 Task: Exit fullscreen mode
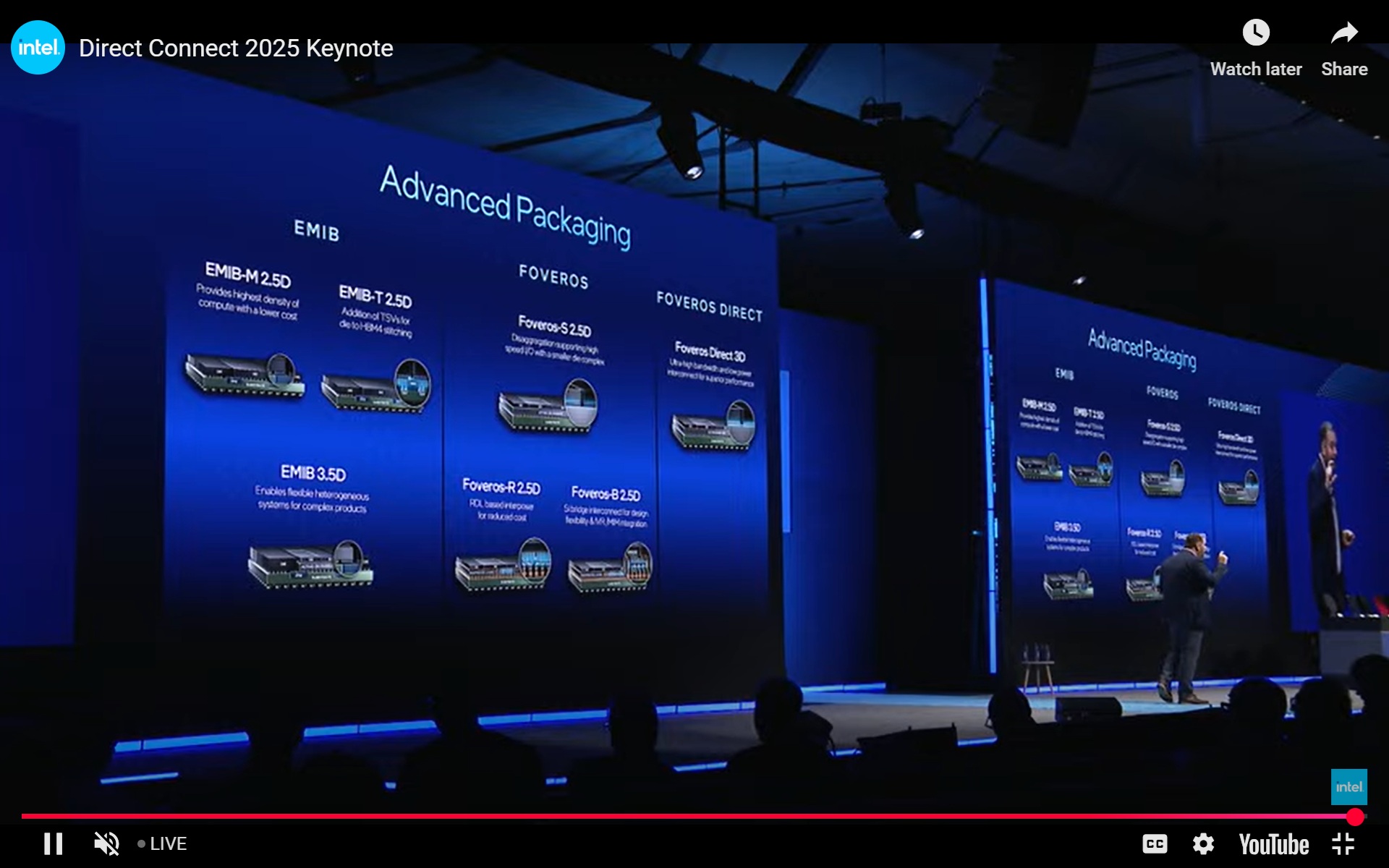coord(1343,843)
